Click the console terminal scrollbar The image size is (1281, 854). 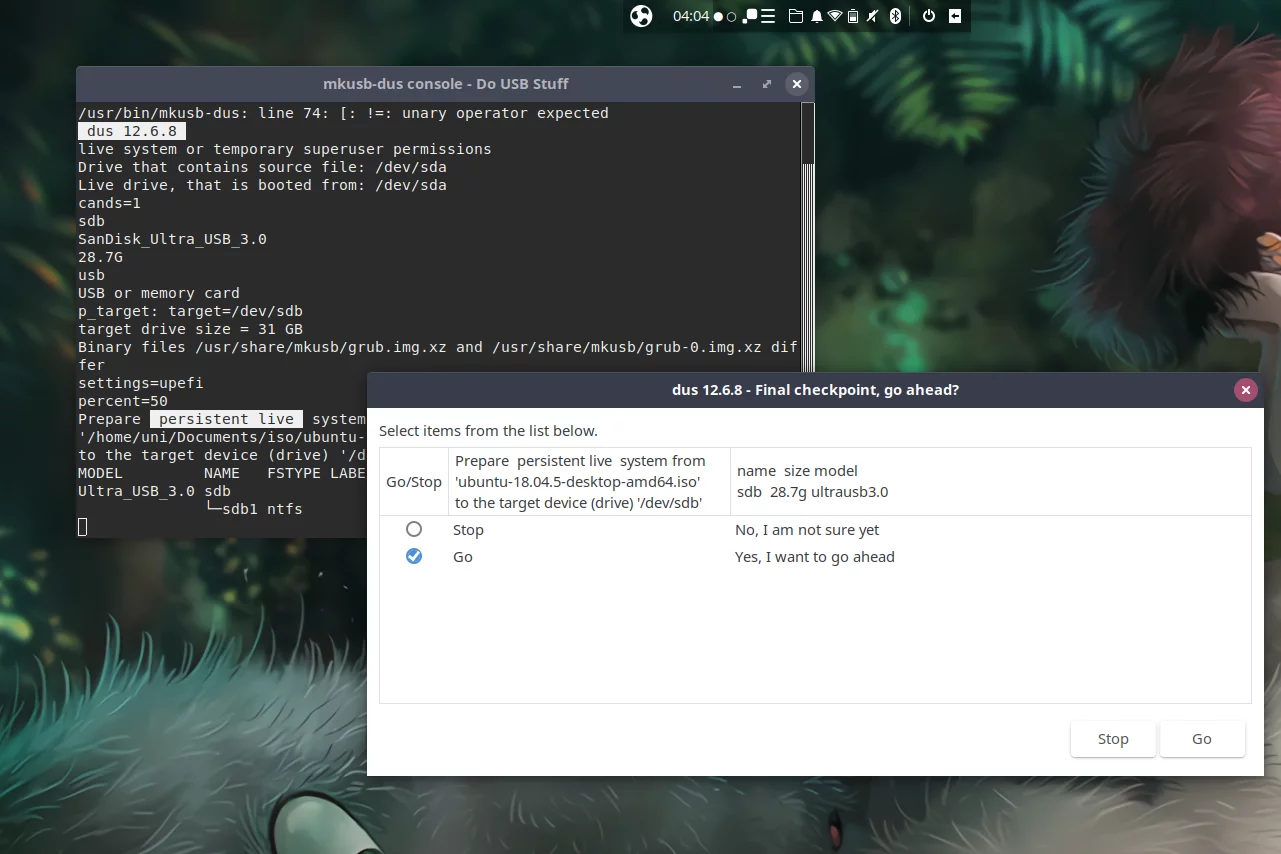808,135
